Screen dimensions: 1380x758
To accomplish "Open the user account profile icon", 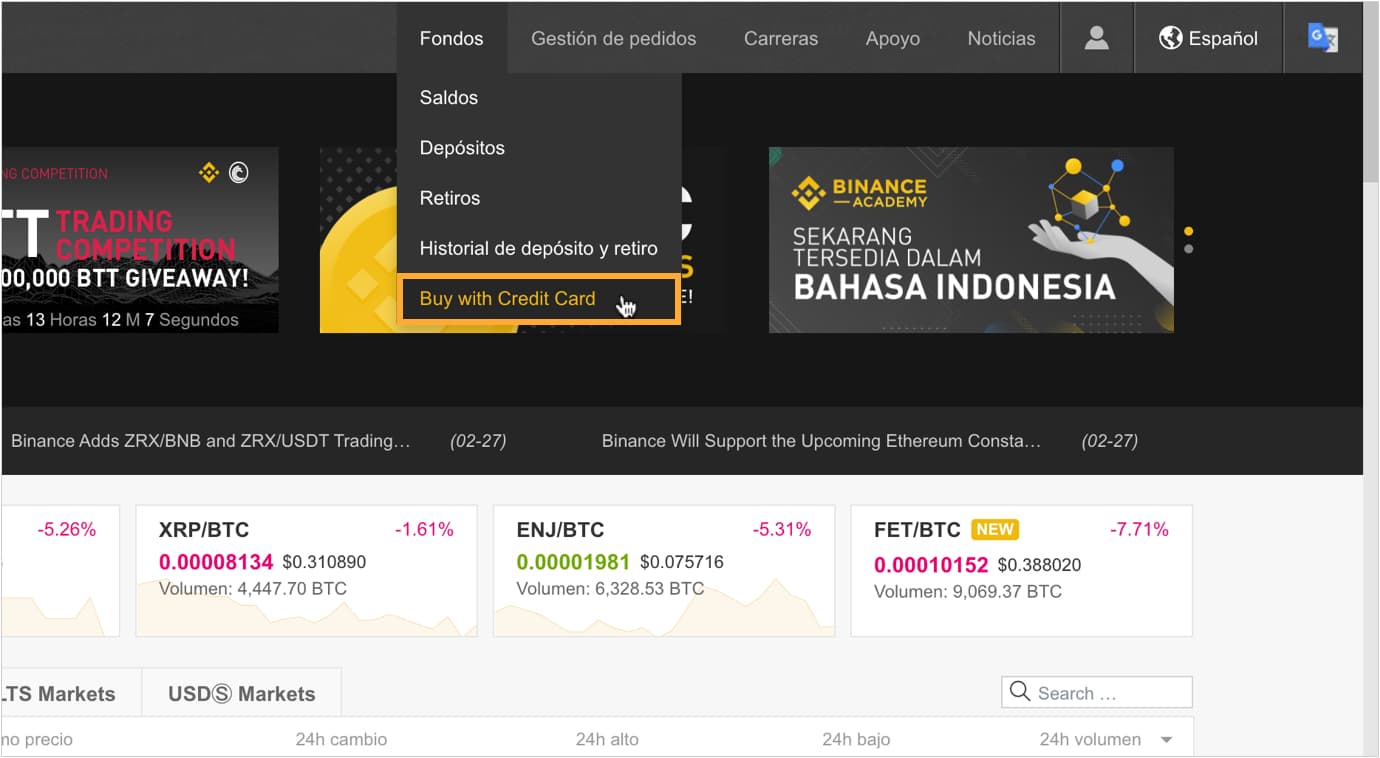I will [x=1097, y=38].
